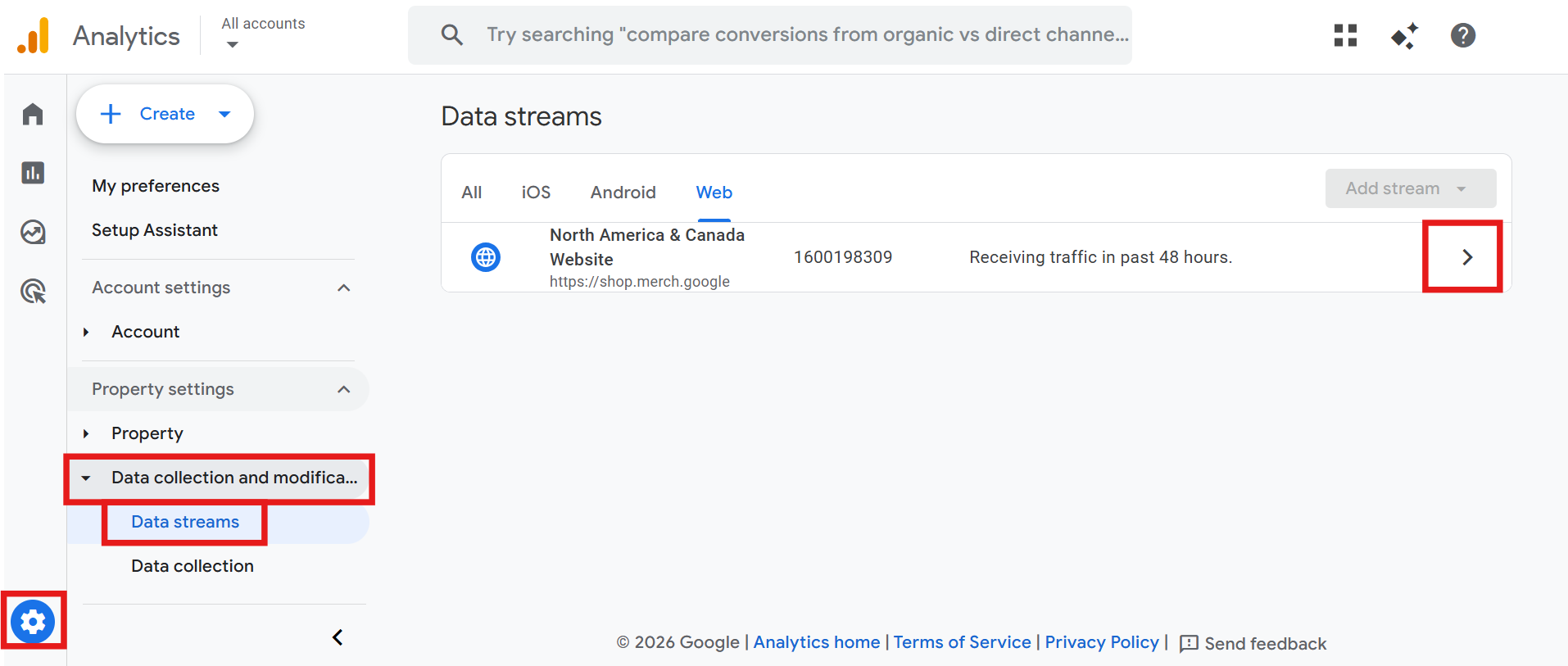Click the Google Analytics logo
1568x666 pixels.
pyautogui.click(x=34, y=36)
